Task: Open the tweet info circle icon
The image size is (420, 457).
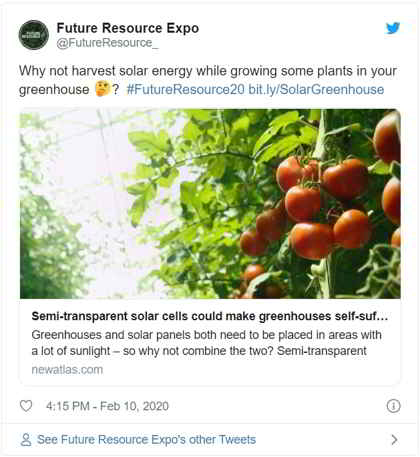Action: [393, 406]
